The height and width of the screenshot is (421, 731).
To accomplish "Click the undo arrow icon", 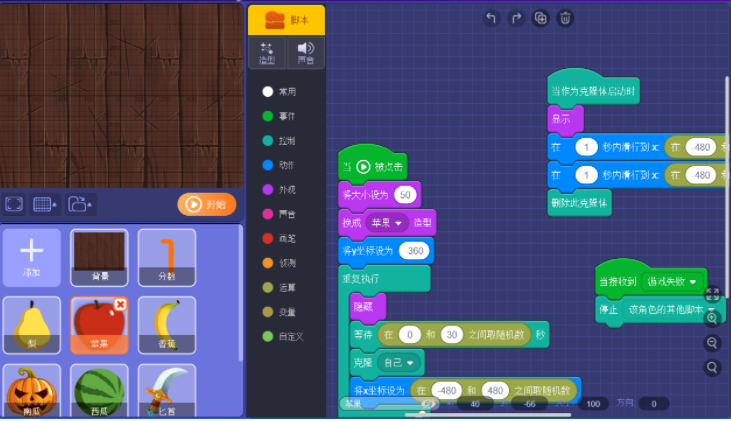I will pos(490,18).
